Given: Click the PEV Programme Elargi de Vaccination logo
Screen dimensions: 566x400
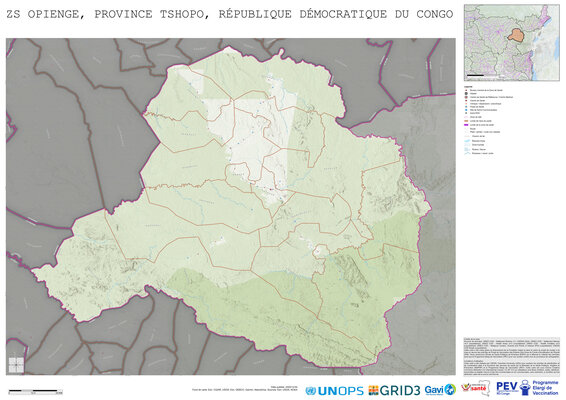Looking at the screenshot, I should pos(527,388).
